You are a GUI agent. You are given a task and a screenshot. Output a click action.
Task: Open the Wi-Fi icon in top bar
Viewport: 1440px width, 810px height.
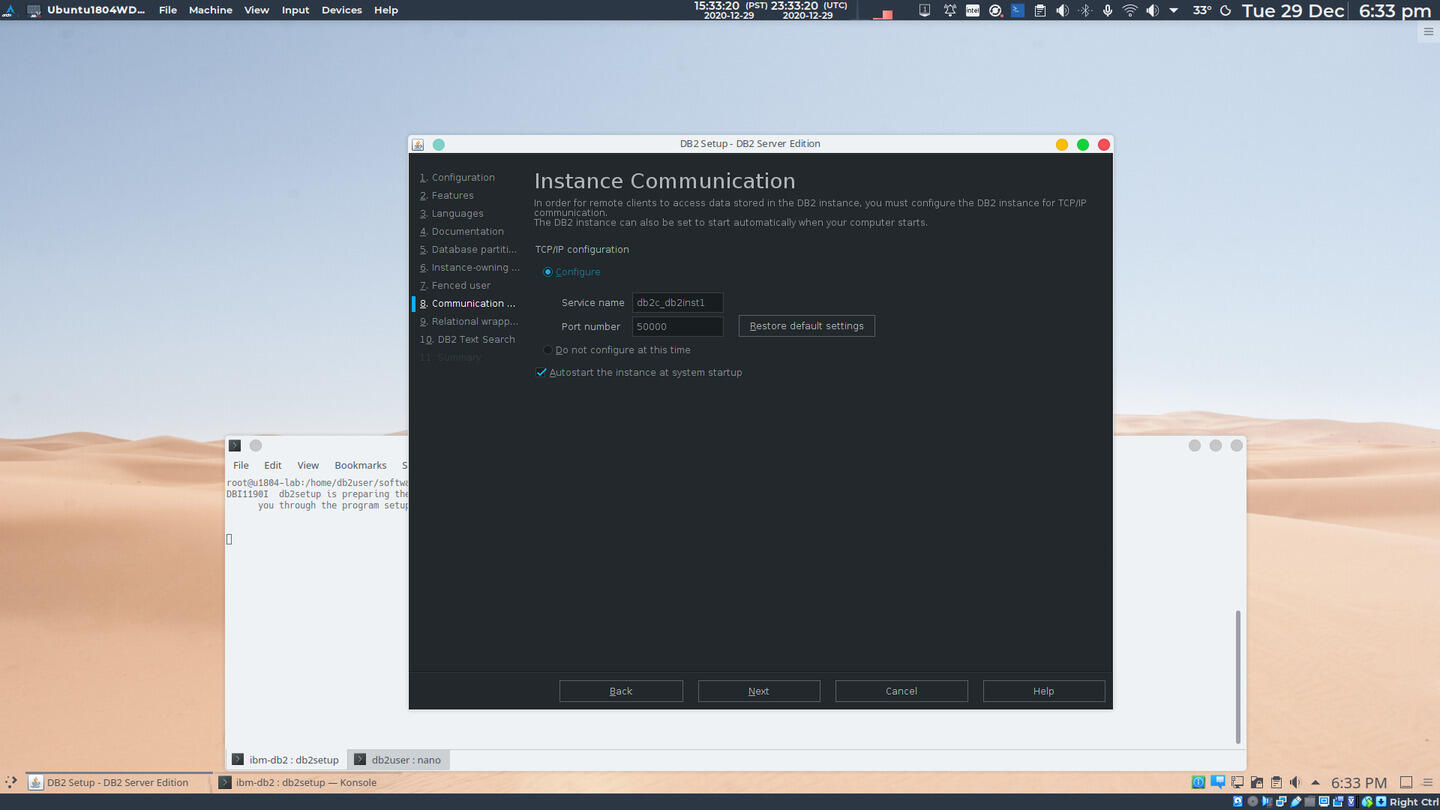[1130, 10]
